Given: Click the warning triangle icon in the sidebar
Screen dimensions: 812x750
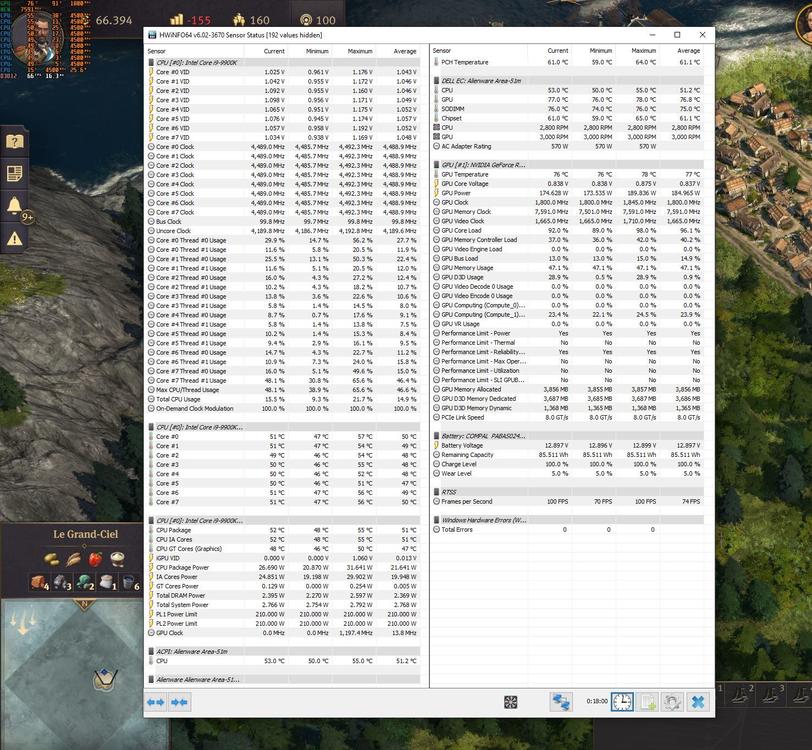Looking at the screenshot, I should [x=14, y=238].
